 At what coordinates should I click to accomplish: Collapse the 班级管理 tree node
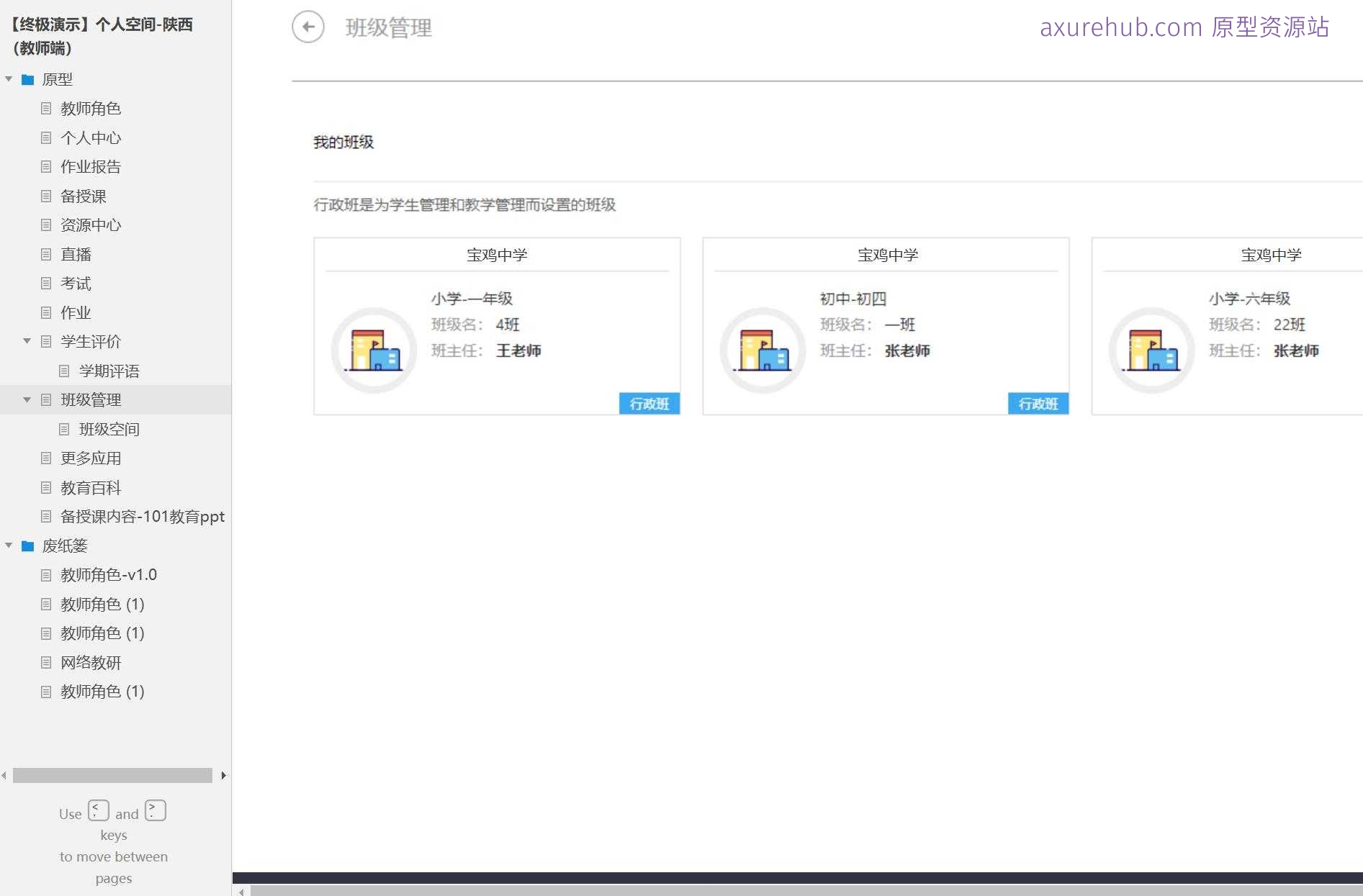click(27, 399)
